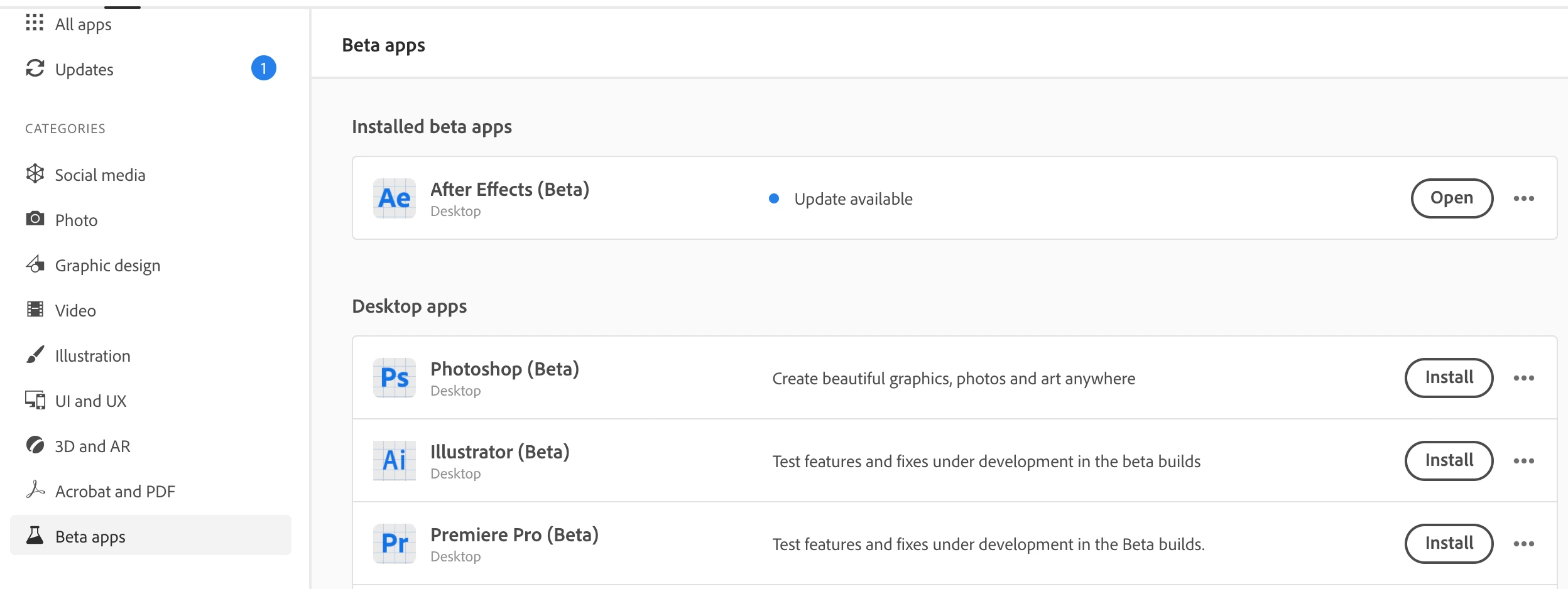The width and height of the screenshot is (1568, 589).
Task: Install Illustrator (Beta)
Action: pyautogui.click(x=1449, y=461)
